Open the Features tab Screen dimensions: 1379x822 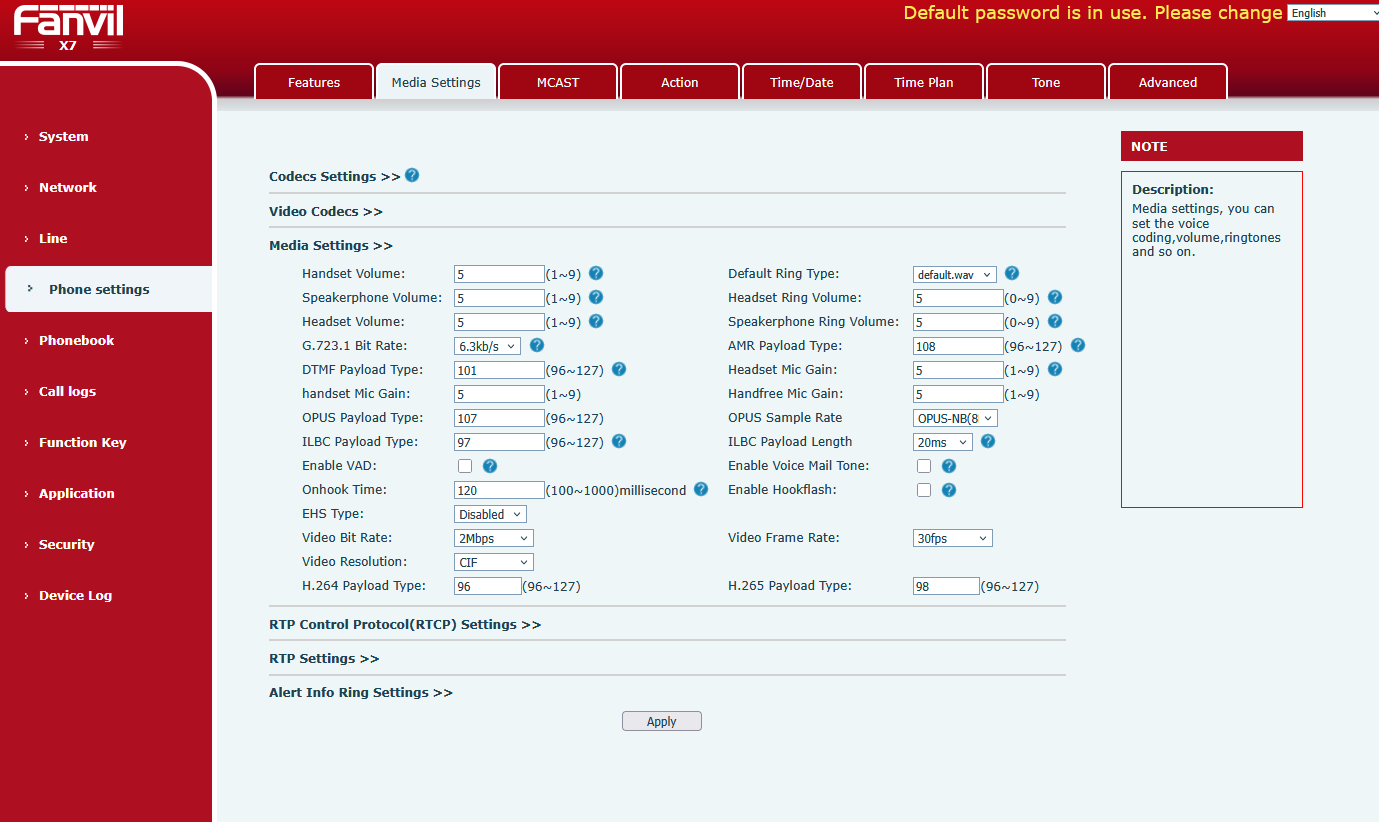coord(314,82)
